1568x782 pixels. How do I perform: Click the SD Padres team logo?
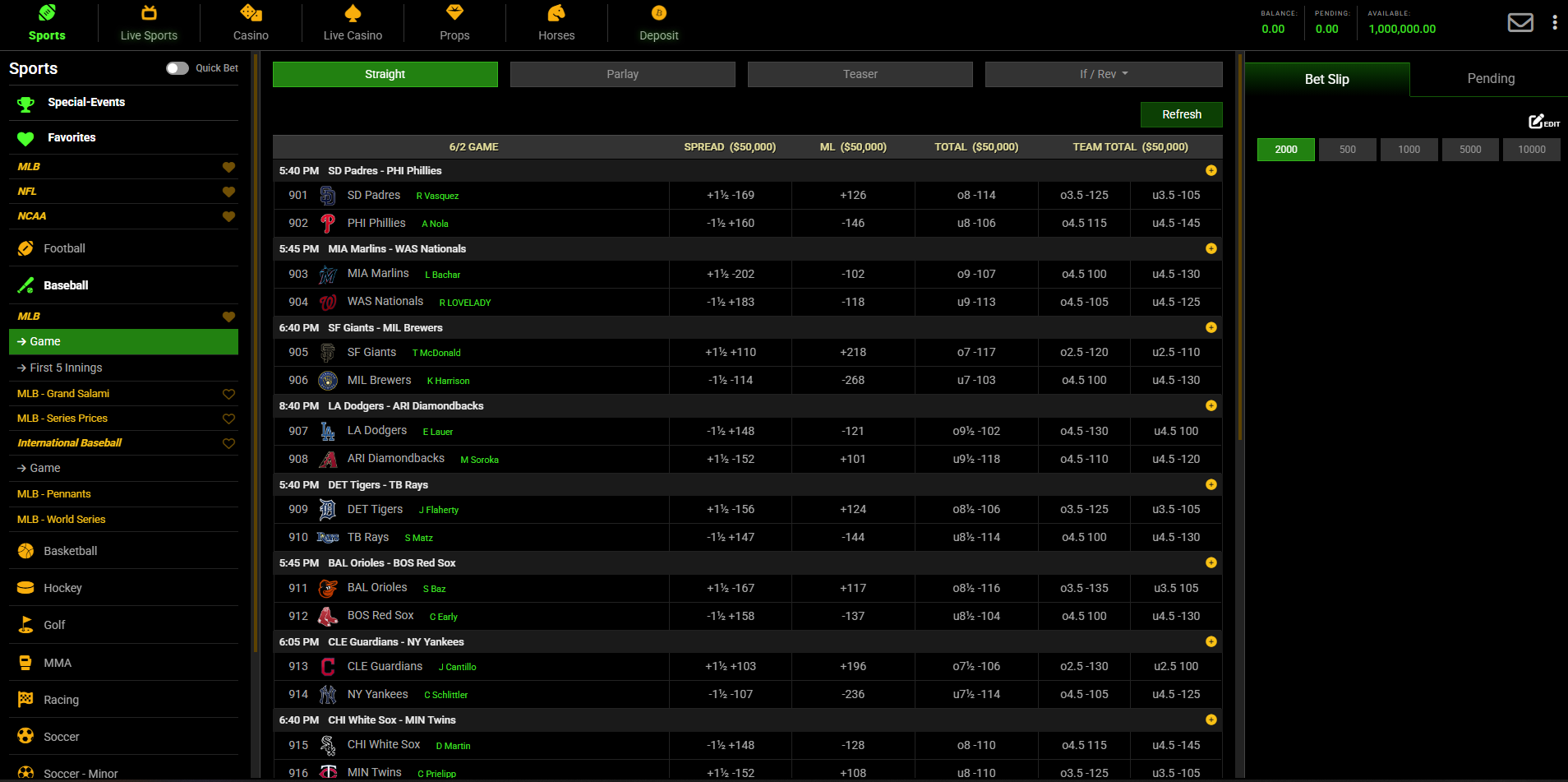(328, 196)
